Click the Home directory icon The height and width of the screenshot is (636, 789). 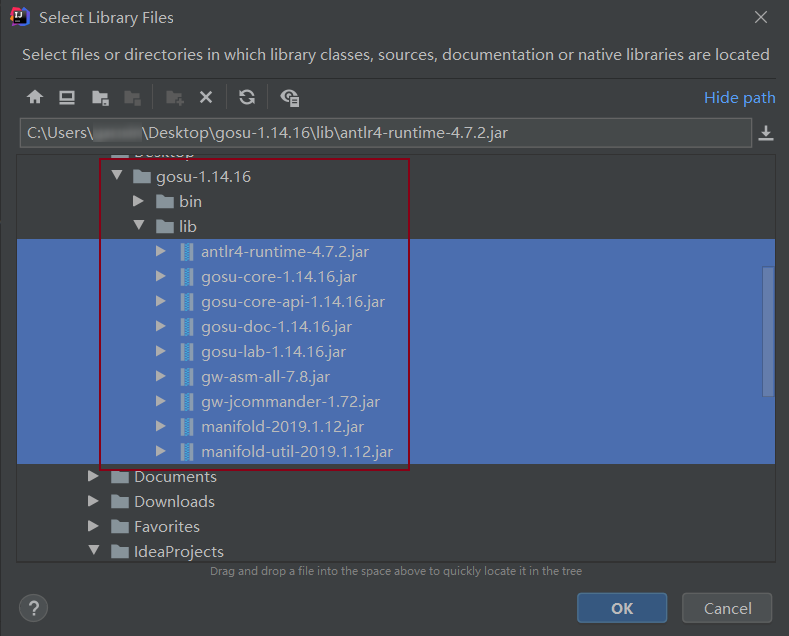pyautogui.click(x=35, y=97)
